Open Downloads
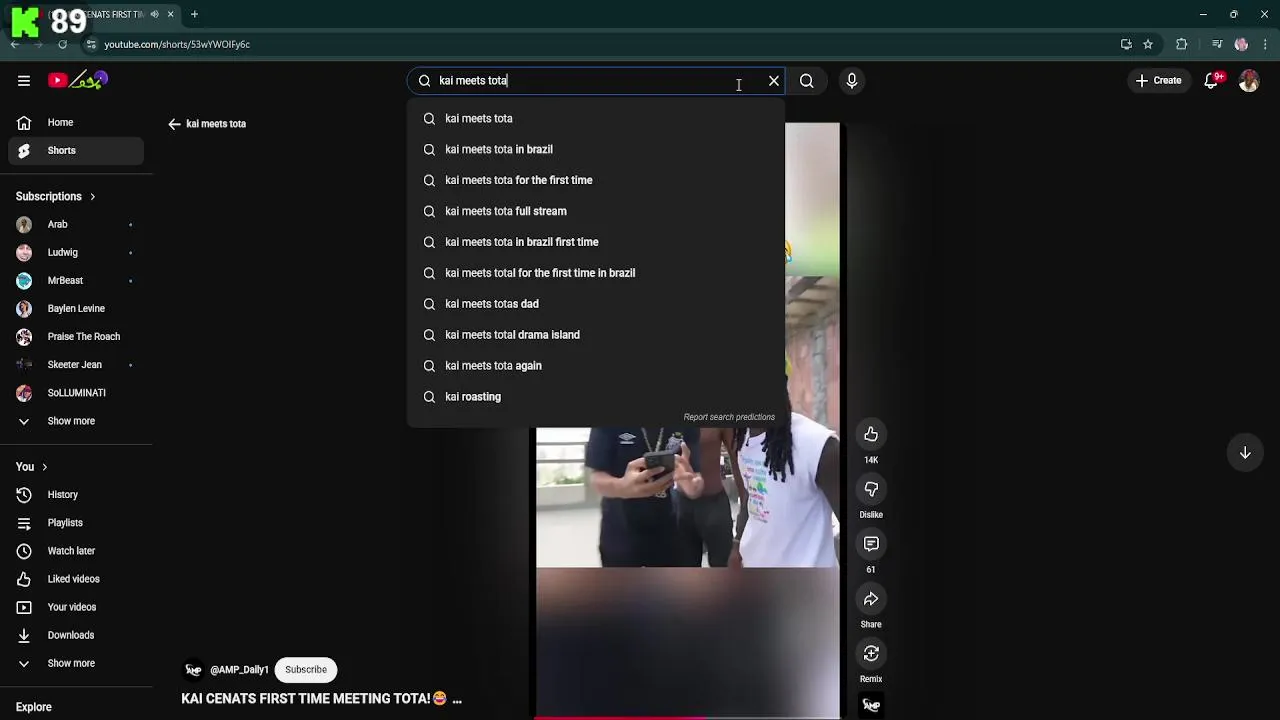This screenshot has width=1280, height=720. [76, 634]
